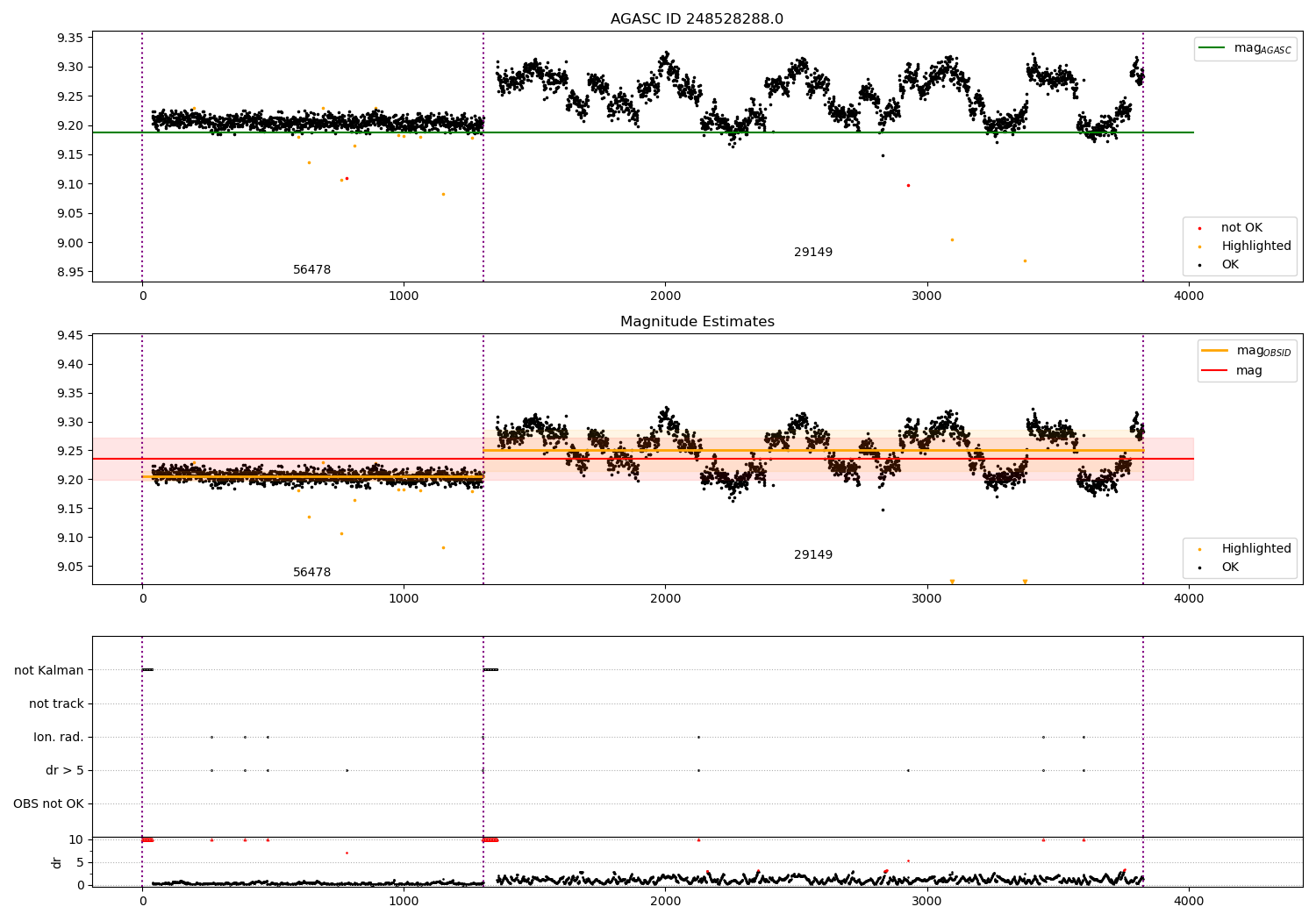Click x-axis tick 4000 under AGASC ID plot
The height and width of the screenshot is (921, 1316).
tap(1189, 296)
